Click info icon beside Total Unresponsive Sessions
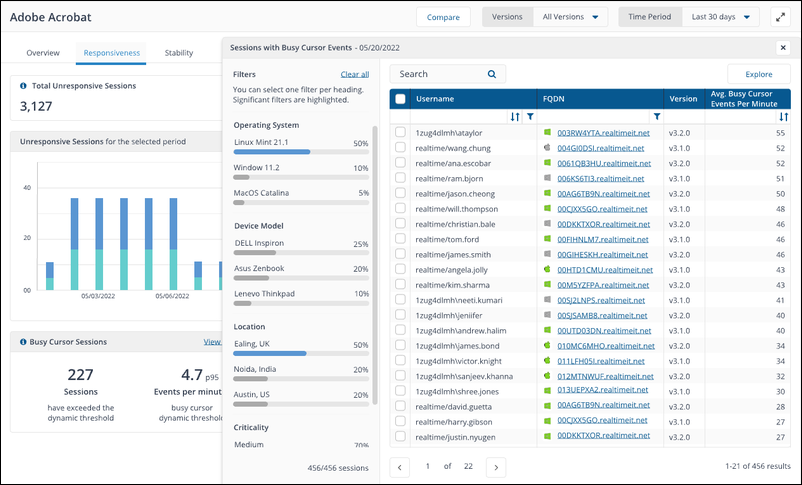The height and width of the screenshot is (485, 802). [24, 86]
